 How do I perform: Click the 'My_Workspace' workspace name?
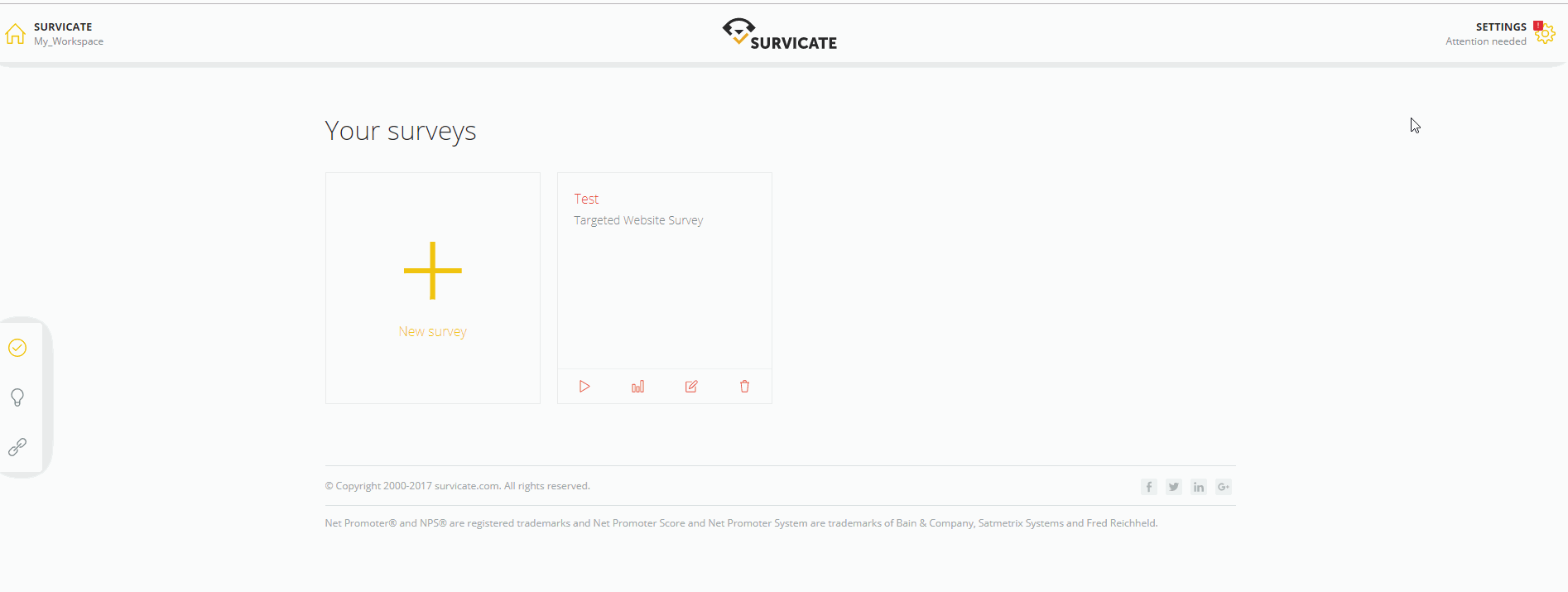(x=69, y=41)
